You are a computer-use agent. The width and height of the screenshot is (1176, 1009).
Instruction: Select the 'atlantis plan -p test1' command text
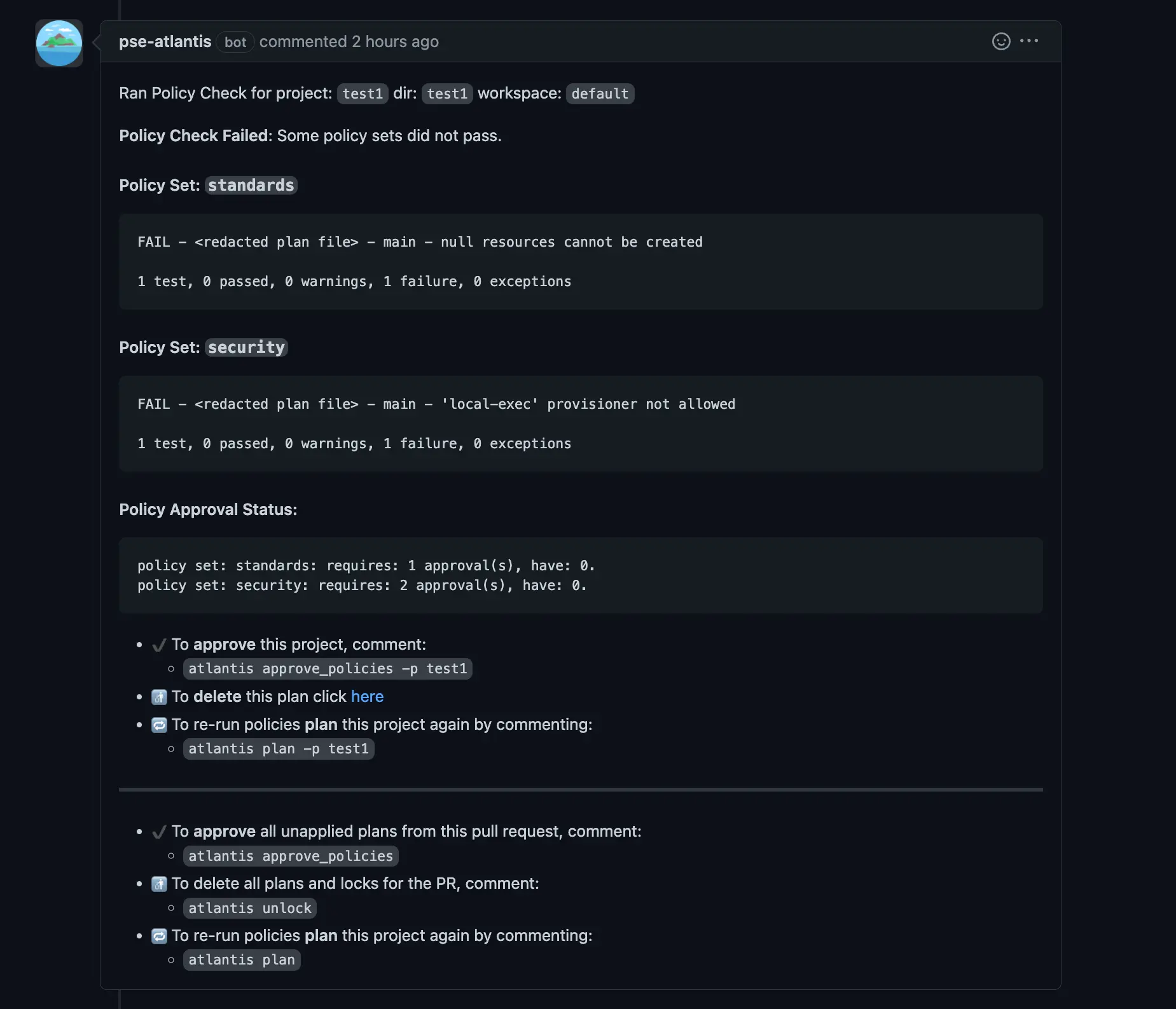pyautogui.click(x=279, y=748)
